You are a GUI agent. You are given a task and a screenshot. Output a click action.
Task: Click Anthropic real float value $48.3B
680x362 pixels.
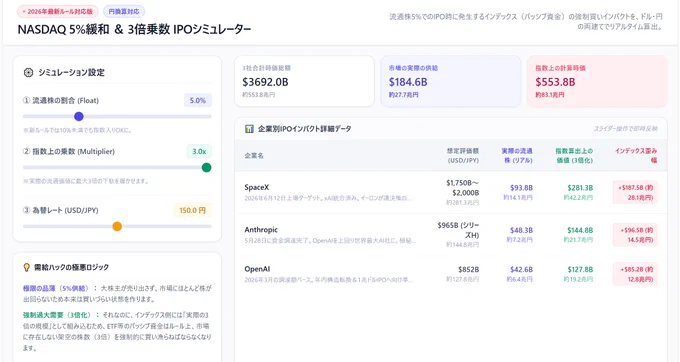tap(521, 230)
